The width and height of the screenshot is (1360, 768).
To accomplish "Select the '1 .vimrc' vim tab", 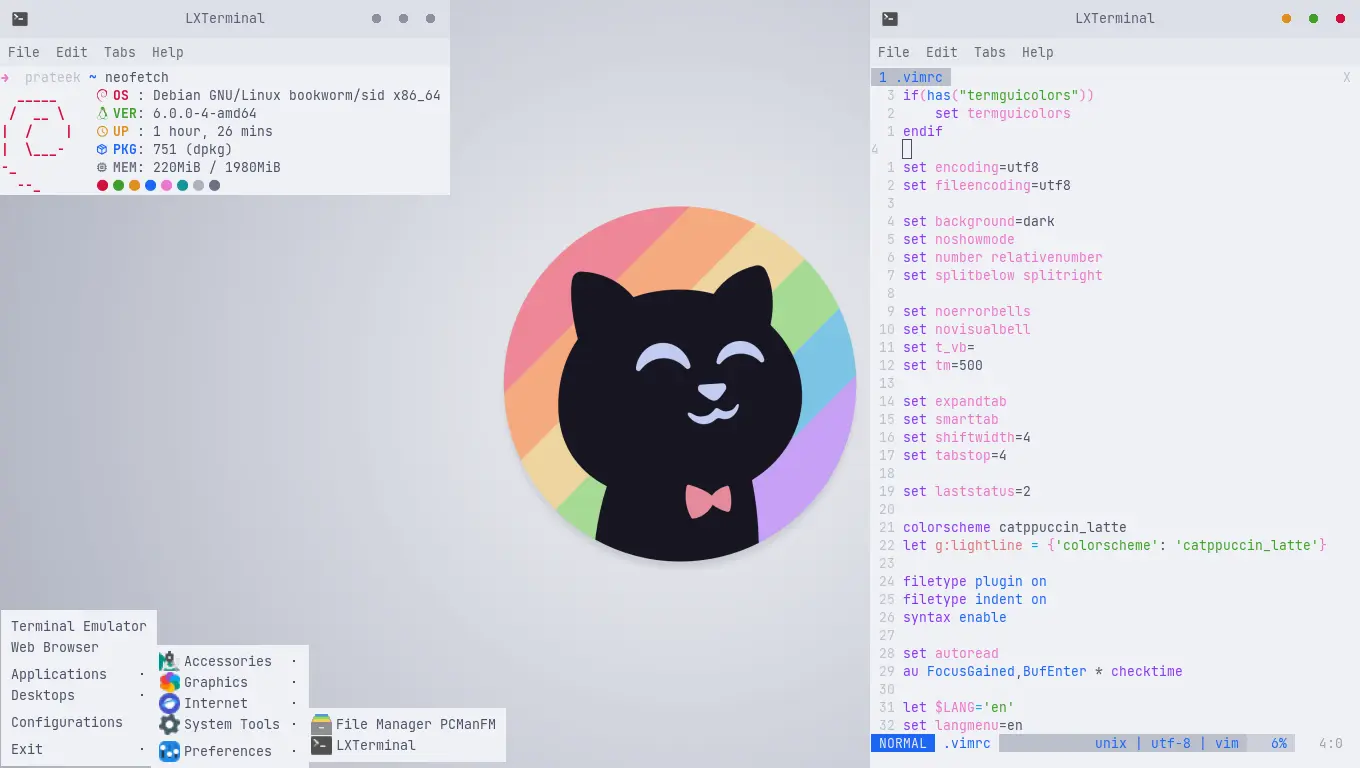I will pyautogui.click(x=911, y=77).
